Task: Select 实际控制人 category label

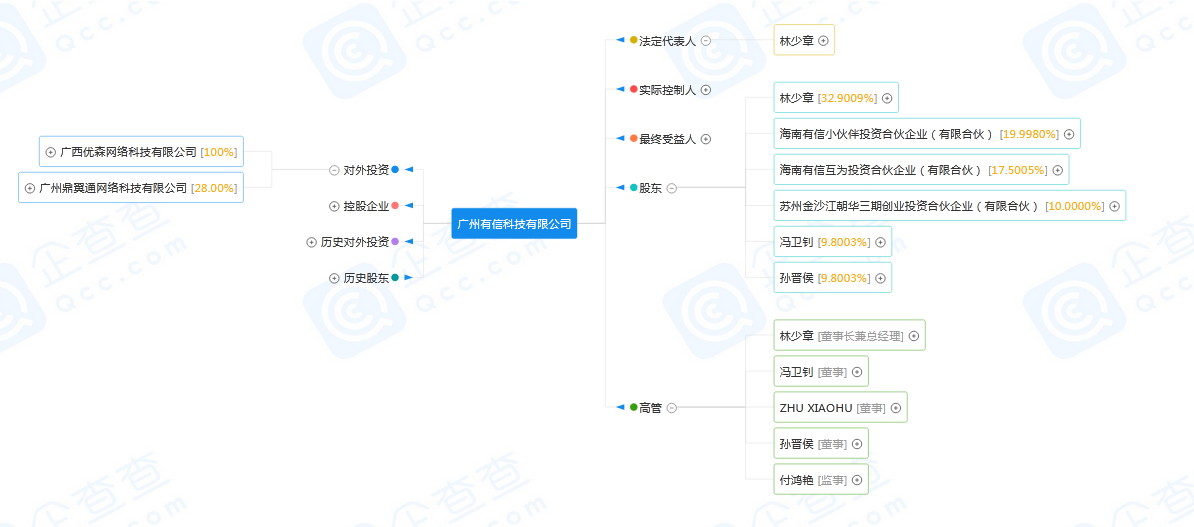Action: (668, 90)
